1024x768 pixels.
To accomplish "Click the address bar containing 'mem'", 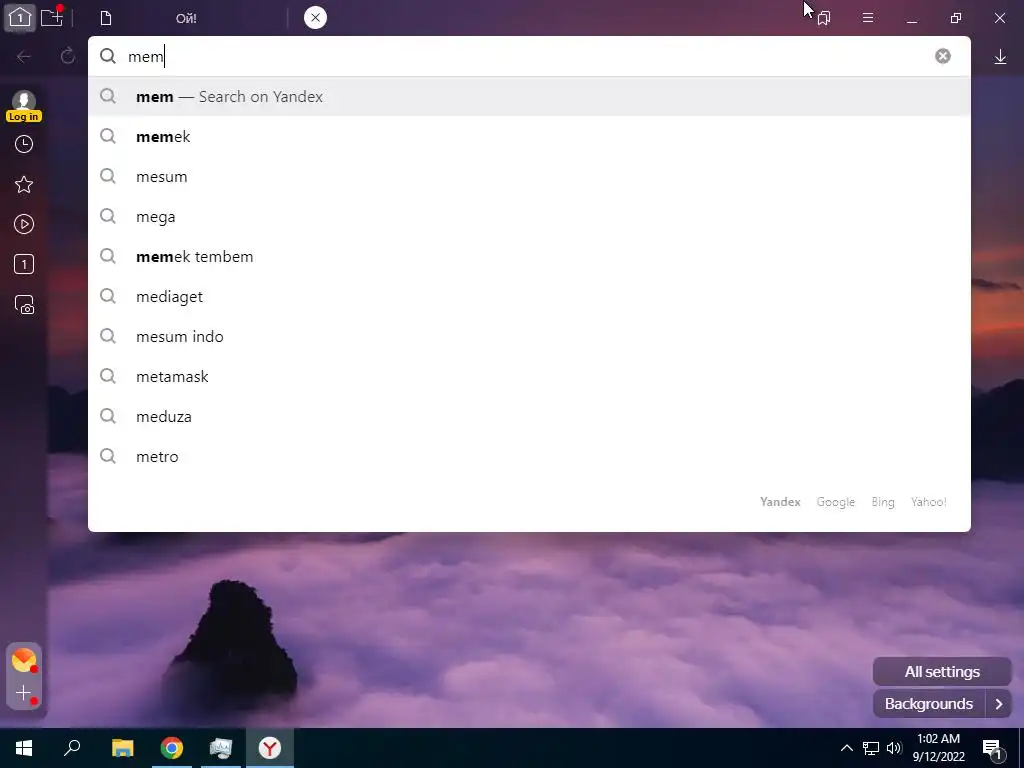I will tap(529, 56).
